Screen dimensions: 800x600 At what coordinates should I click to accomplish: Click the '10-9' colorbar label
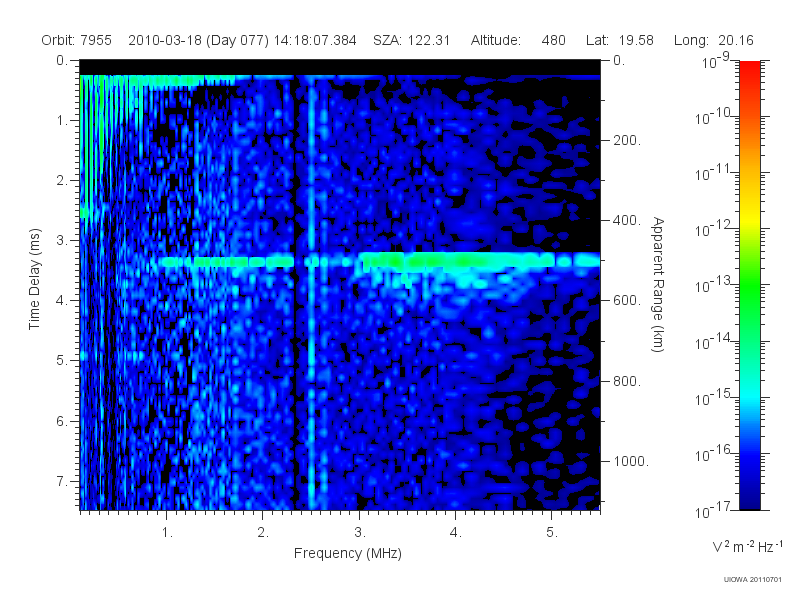coord(716,60)
